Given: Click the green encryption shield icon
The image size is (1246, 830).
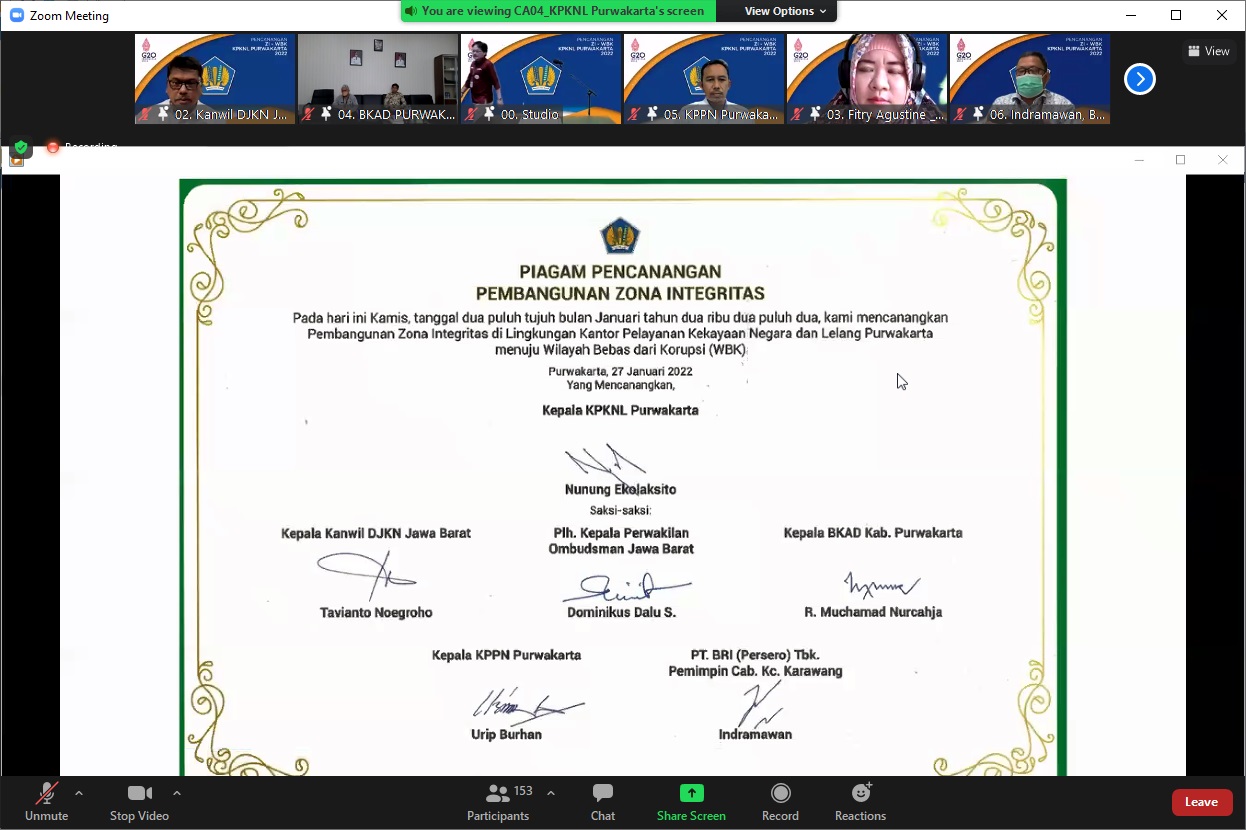Looking at the screenshot, I should (20, 147).
